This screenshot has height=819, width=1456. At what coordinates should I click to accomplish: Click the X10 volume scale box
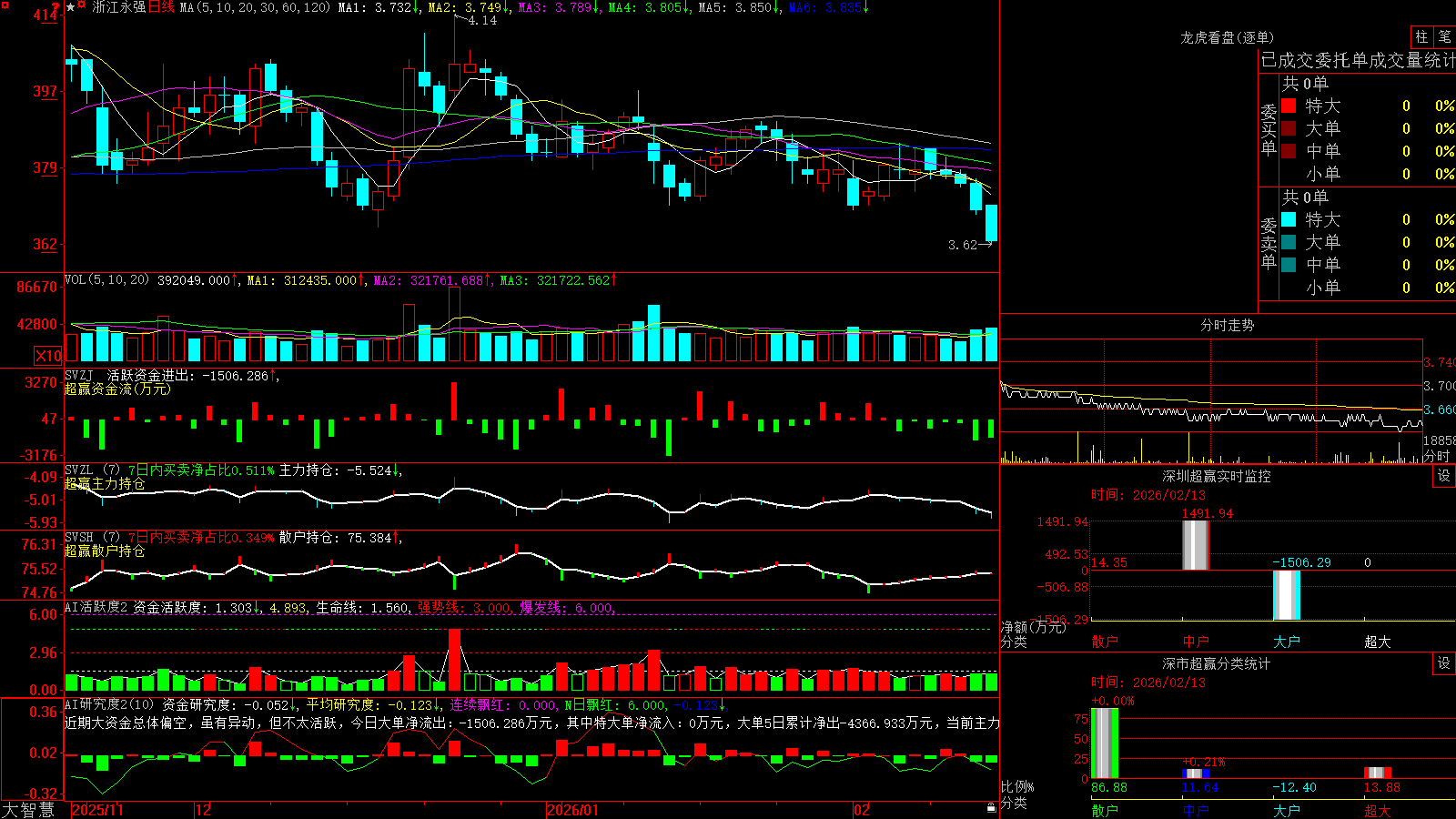[48, 356]
